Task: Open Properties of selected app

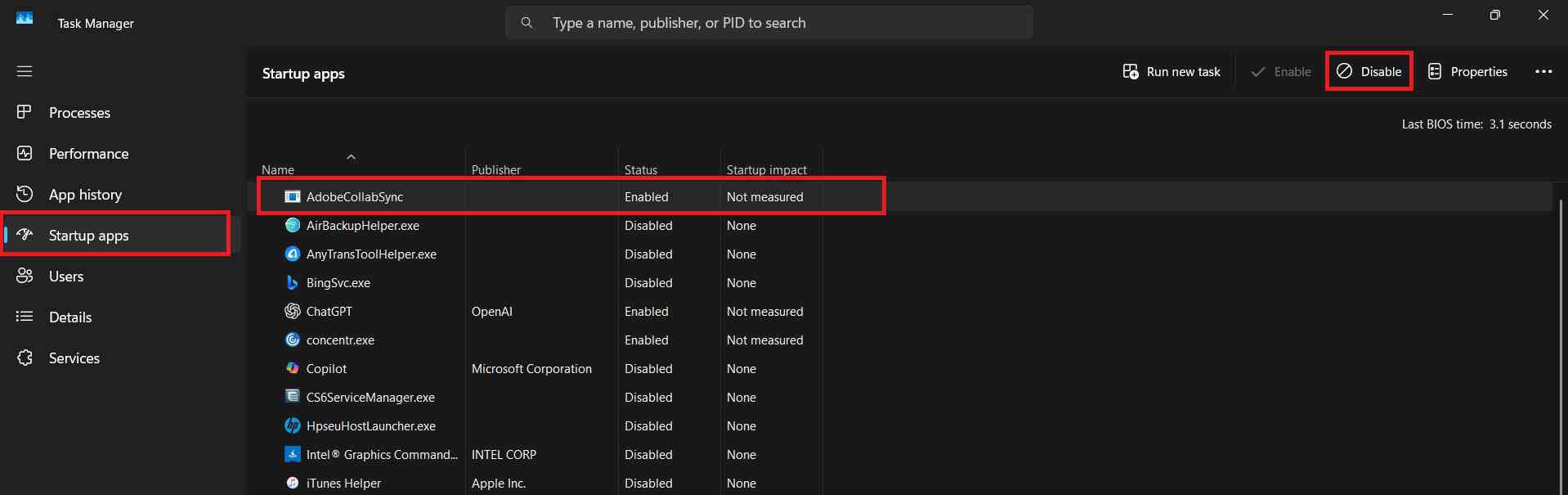Action: pos(1467,72)
